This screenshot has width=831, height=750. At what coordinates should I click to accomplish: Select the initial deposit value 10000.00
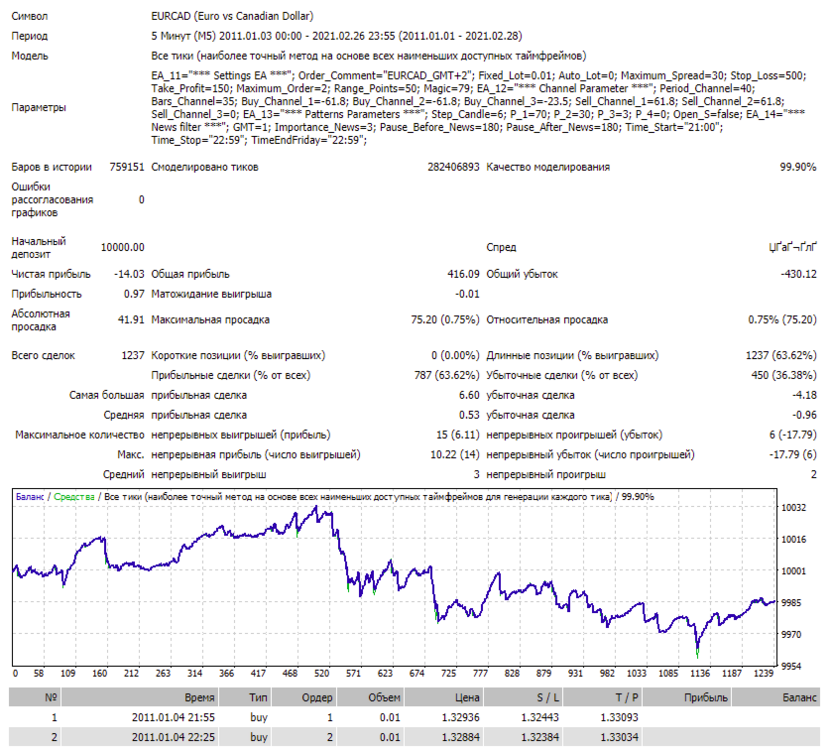coord(122,247)
